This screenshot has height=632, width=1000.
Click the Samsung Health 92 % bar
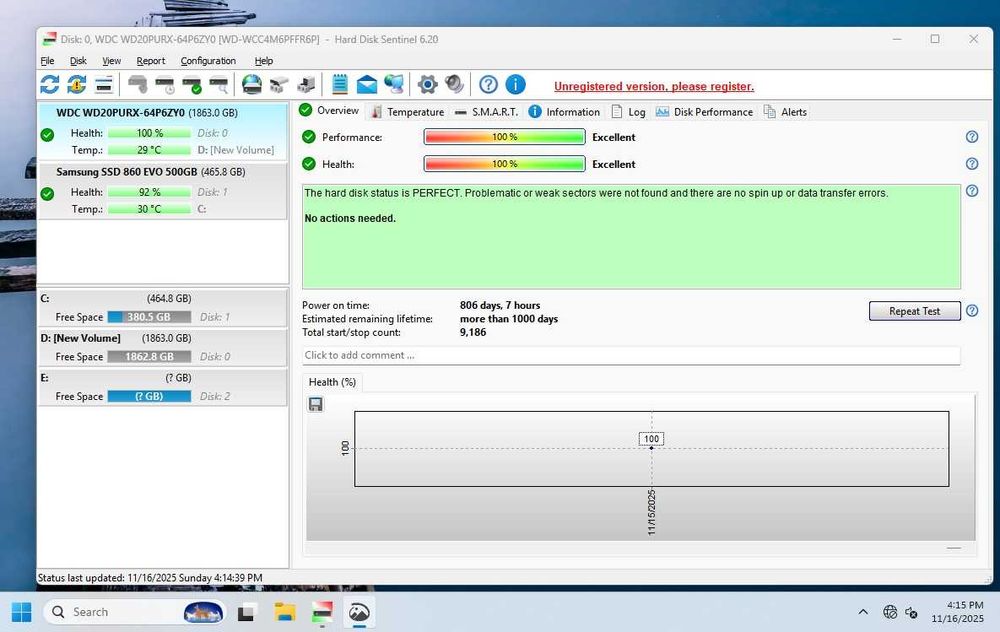coord(149,192)
